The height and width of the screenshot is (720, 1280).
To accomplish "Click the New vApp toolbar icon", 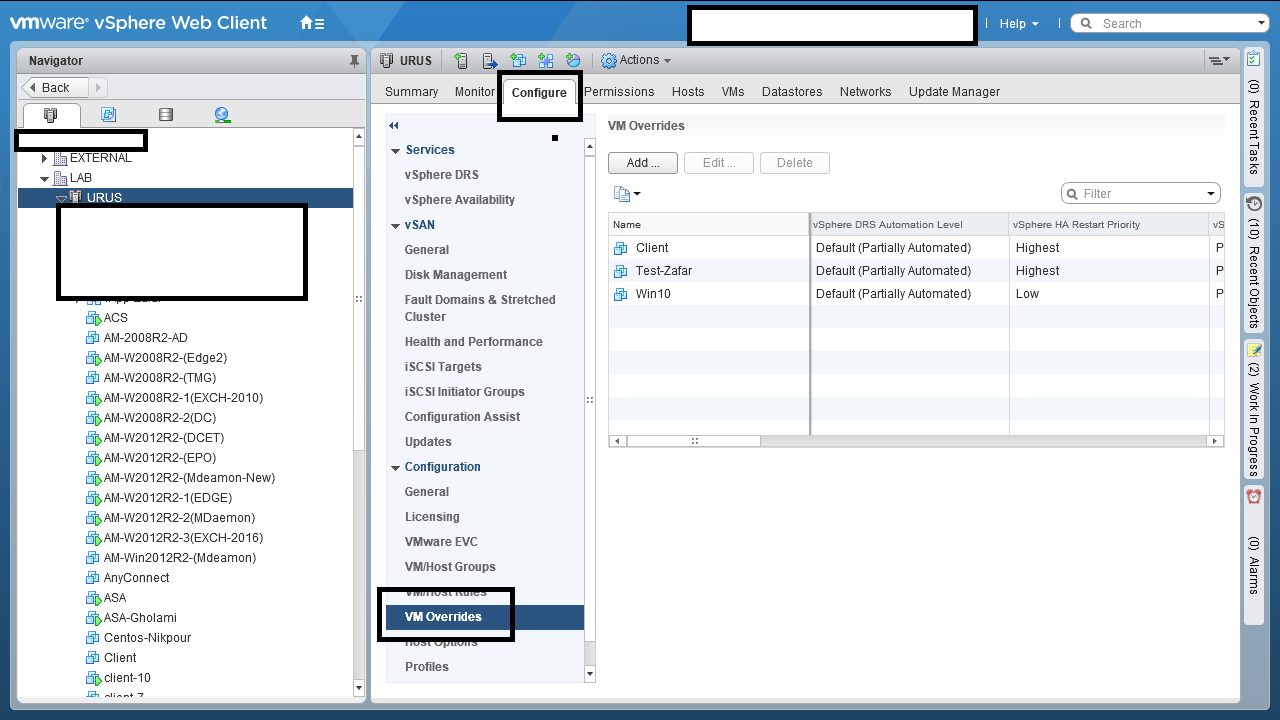I will click(x=546, y=61).
